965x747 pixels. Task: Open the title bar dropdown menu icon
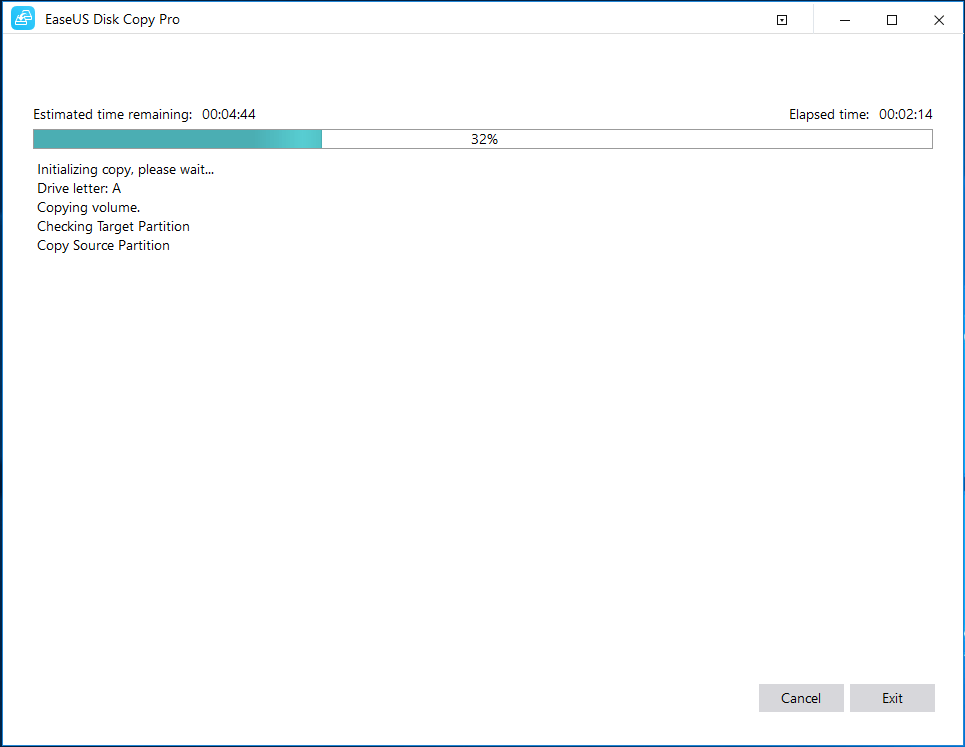click(782, 20)
